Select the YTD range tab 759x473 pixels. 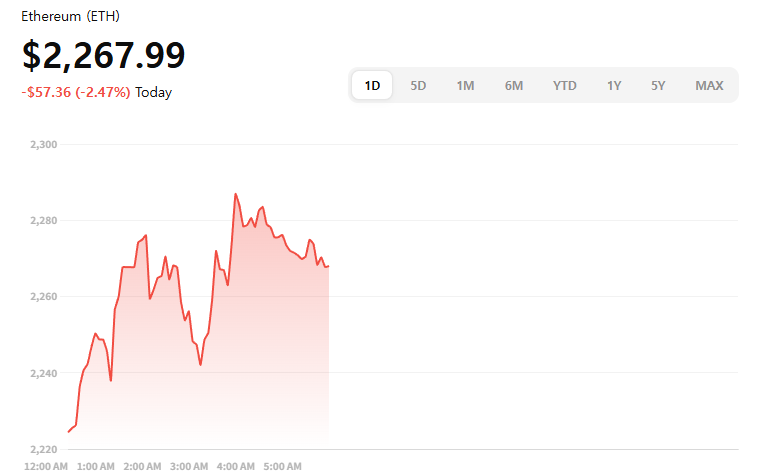(x=565, y=86)
